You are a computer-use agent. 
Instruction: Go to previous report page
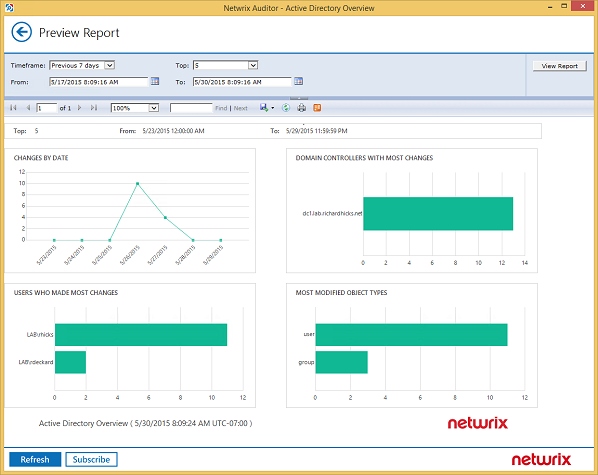click(x=28, y=108)
